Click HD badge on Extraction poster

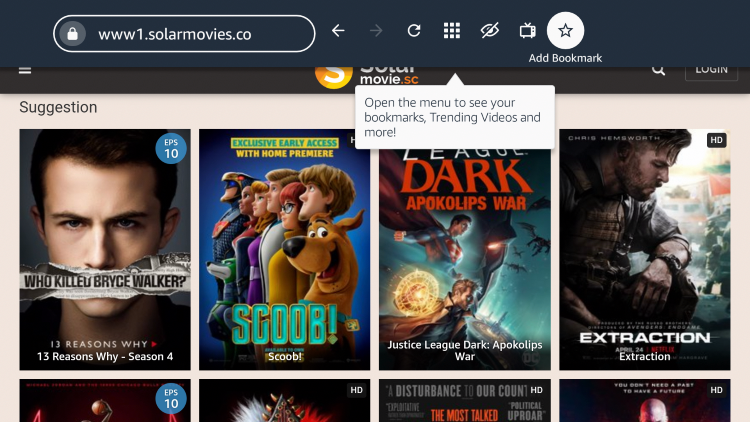[x=716, y=140]
